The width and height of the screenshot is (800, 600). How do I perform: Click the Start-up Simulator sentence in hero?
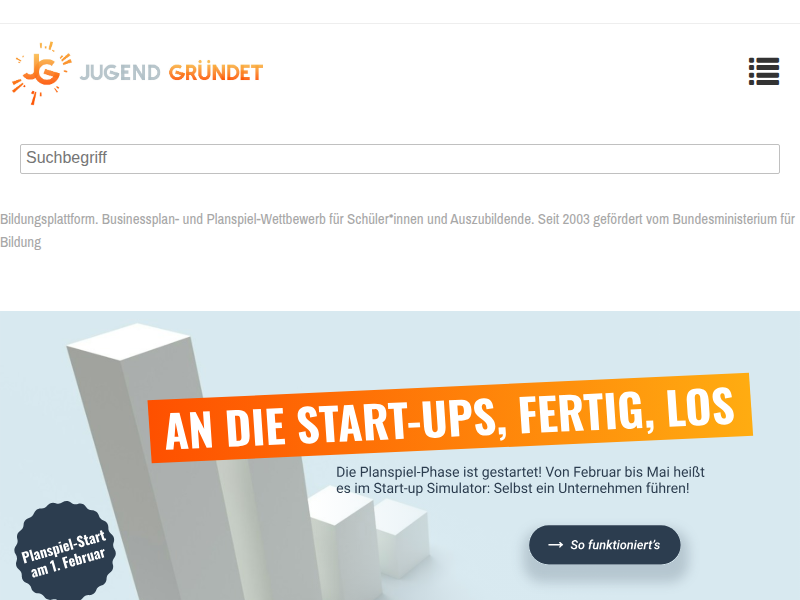pos(512,488)
